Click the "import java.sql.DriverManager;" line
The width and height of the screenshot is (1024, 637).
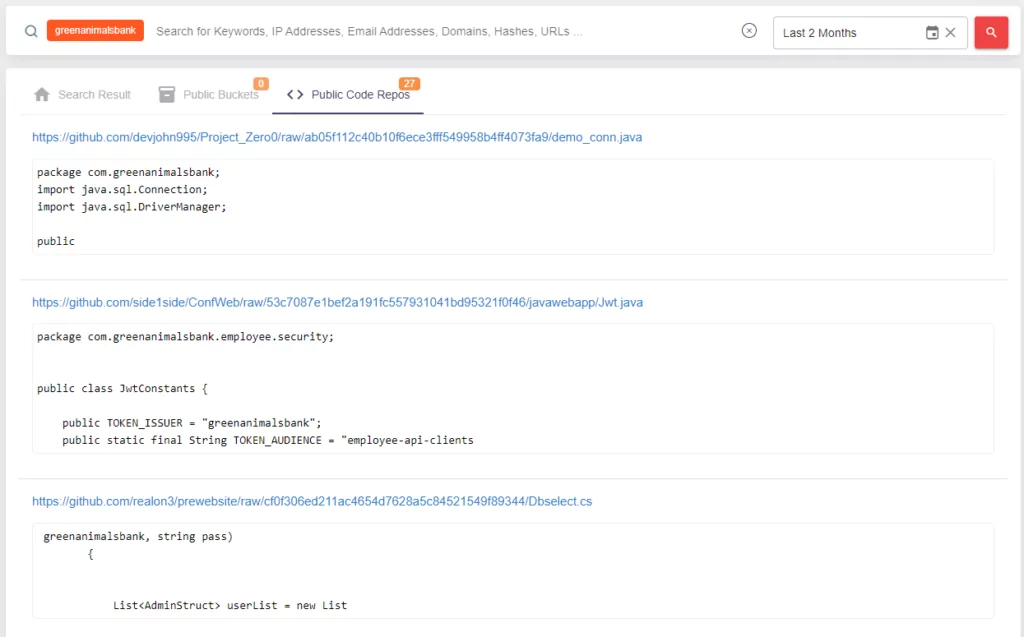132,206
